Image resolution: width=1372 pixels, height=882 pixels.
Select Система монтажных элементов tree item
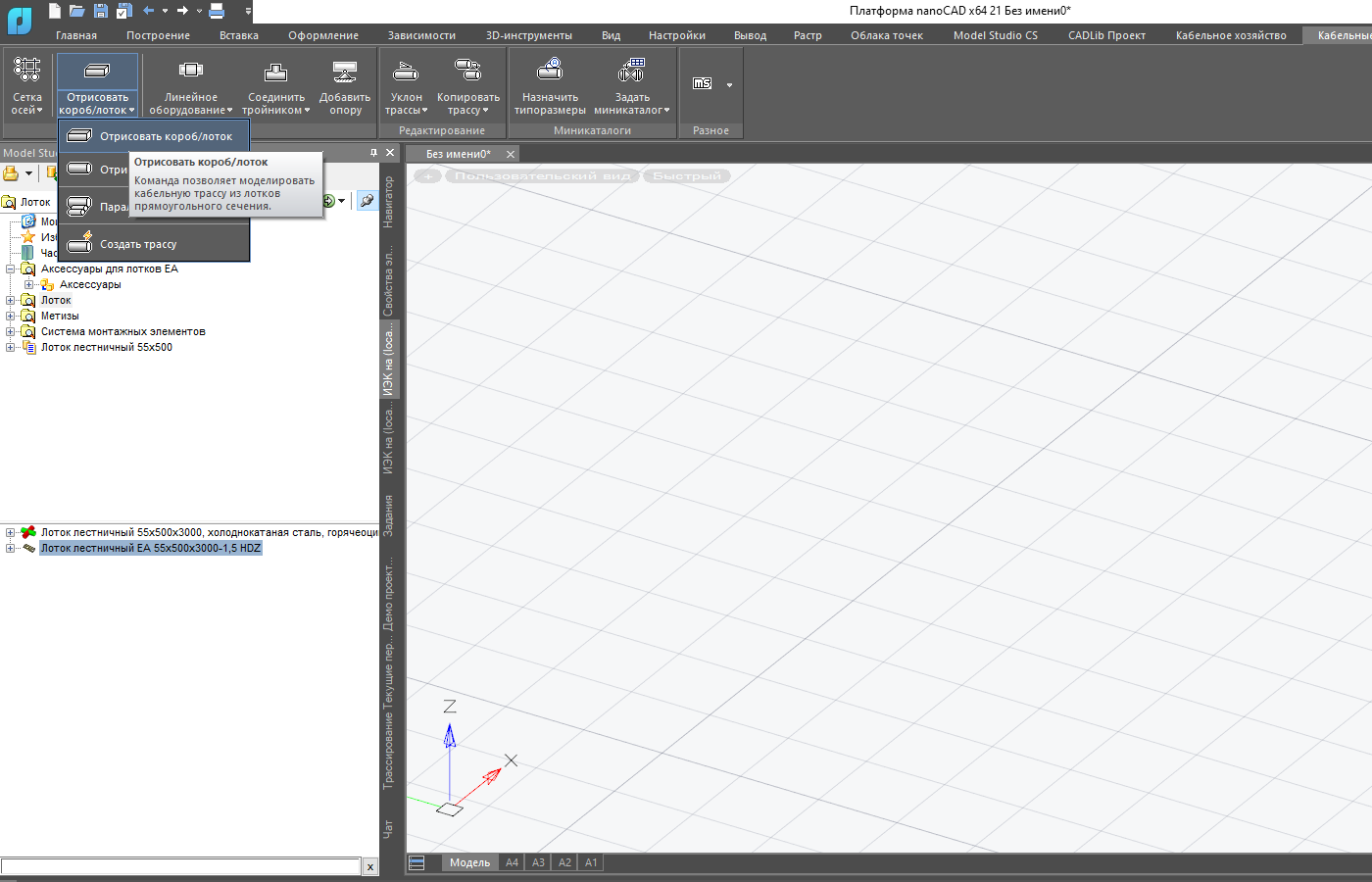[x=123, y=331]
